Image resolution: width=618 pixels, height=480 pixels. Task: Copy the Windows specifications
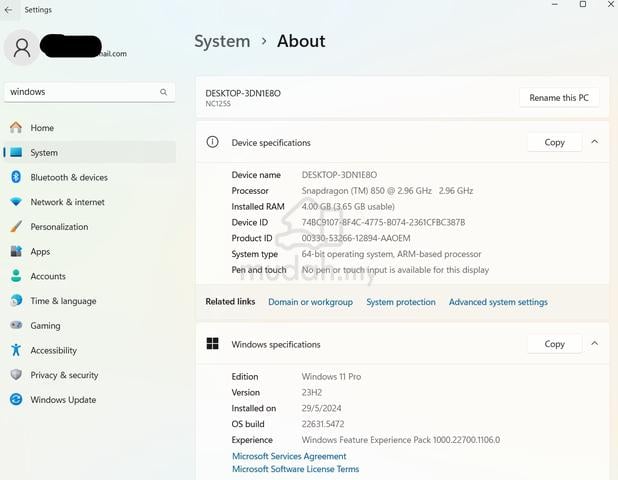click(555, 344)
